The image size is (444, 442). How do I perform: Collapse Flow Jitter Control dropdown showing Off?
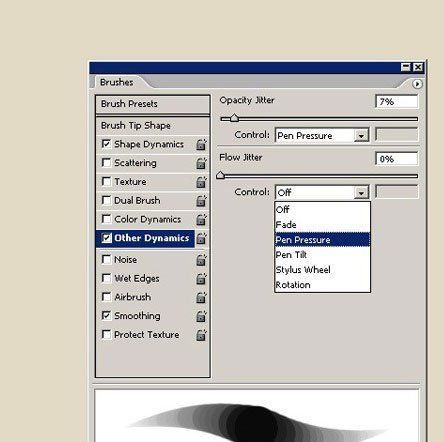pos(322,192)
